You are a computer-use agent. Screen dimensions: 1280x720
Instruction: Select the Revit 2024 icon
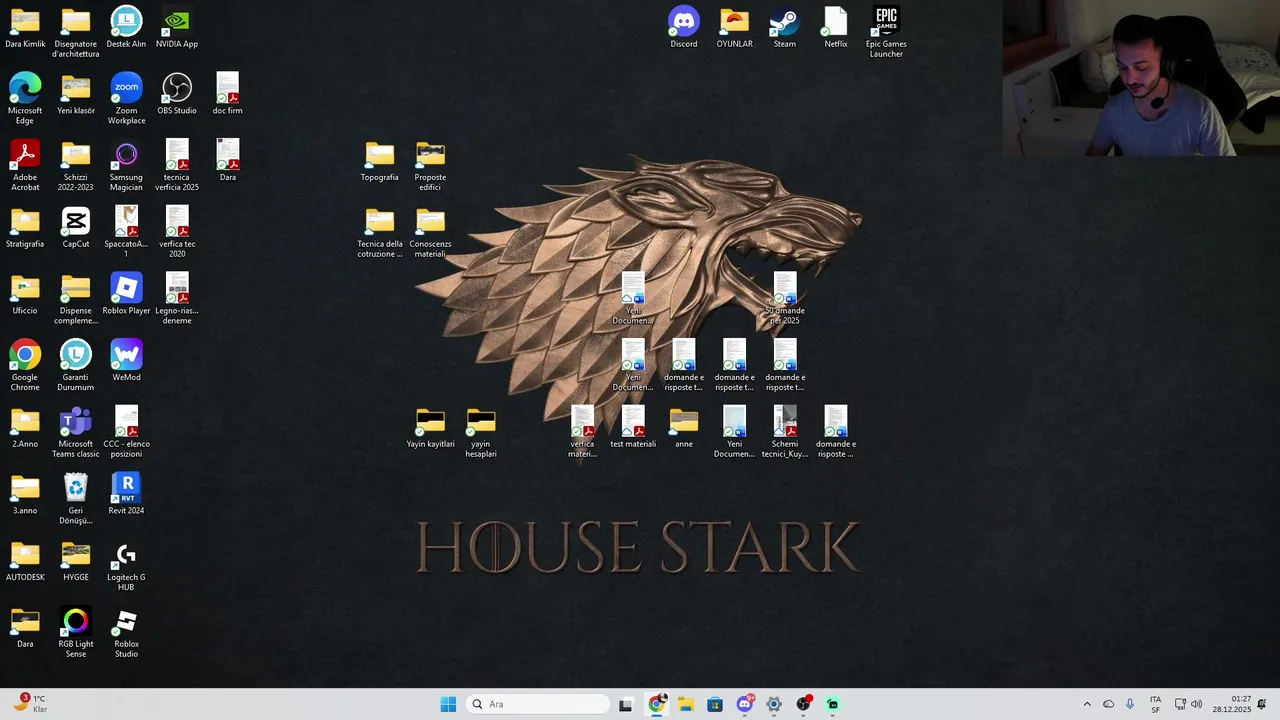pos(126,493)
